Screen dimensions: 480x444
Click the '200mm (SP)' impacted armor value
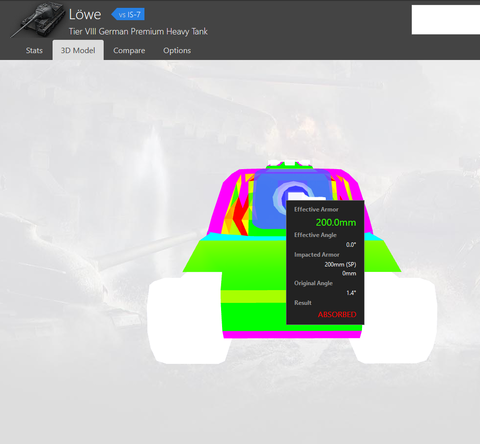coord(340,264)
